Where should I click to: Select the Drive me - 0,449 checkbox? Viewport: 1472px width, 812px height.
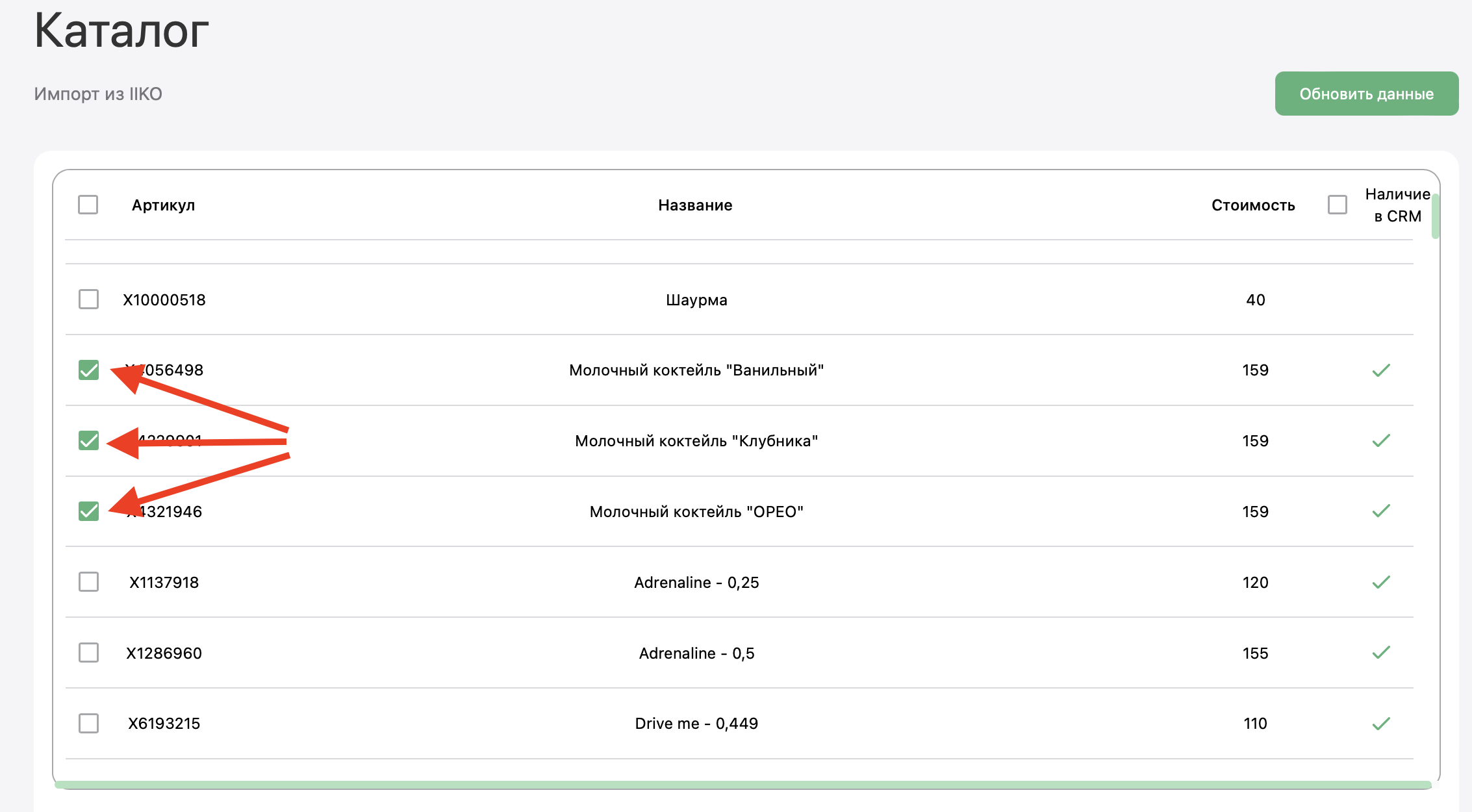click(88, 723)
